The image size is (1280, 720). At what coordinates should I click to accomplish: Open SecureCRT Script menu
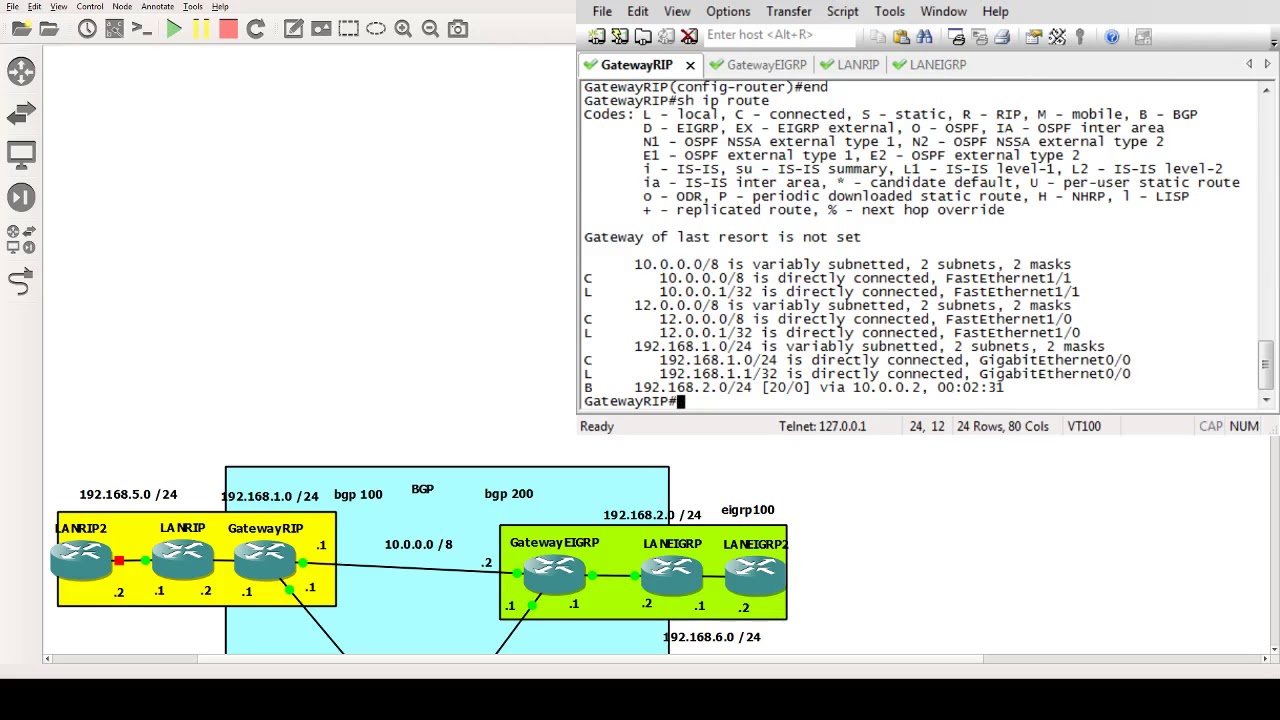[x=843, y=11]
